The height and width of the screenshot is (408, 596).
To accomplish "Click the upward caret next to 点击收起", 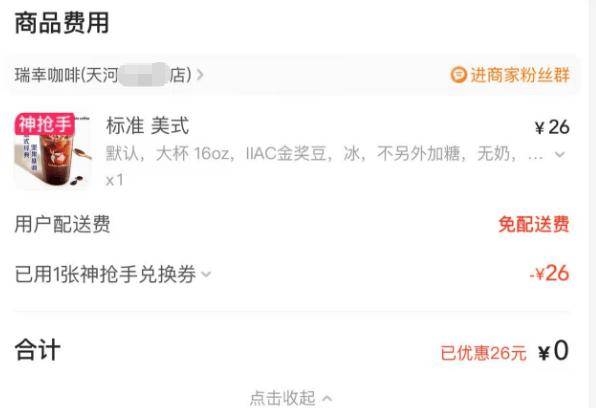I will [x=327, y=398].
